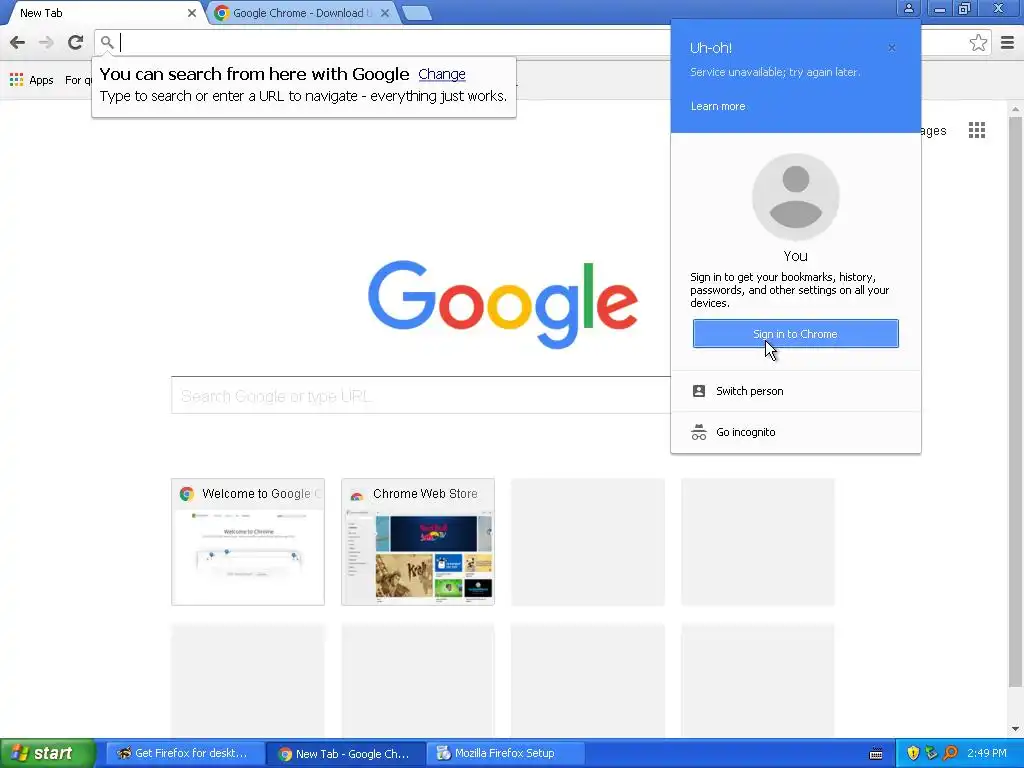Screen dimensions: 1024x768
Task: Go back with the back arrow
Action: [x=18, y=42]
